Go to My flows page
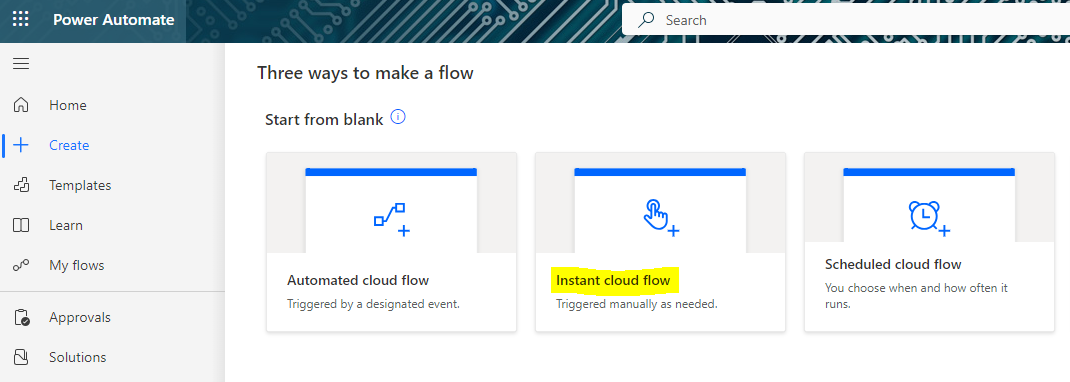 click(76, 265)
